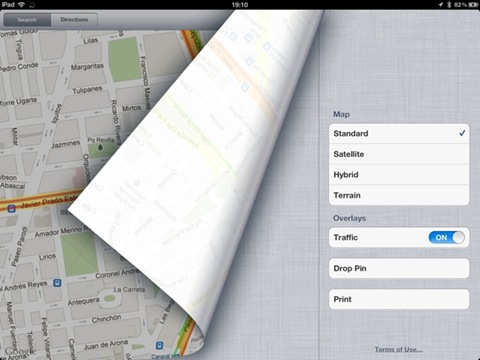Tap the Lirios street label
Viewport: 480px width, 360px height.
tap(47, 257)
